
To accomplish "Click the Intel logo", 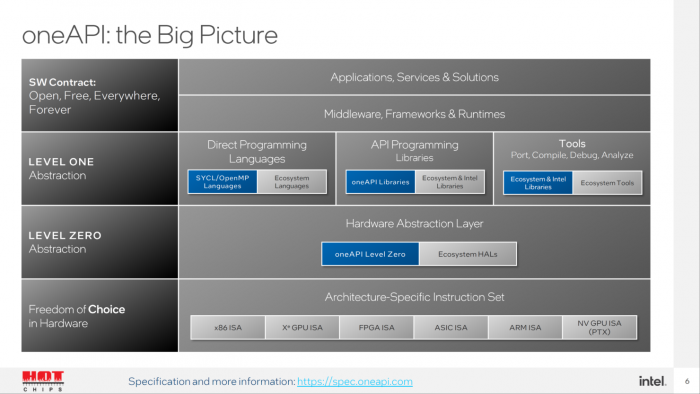I will tap(652, 381).
